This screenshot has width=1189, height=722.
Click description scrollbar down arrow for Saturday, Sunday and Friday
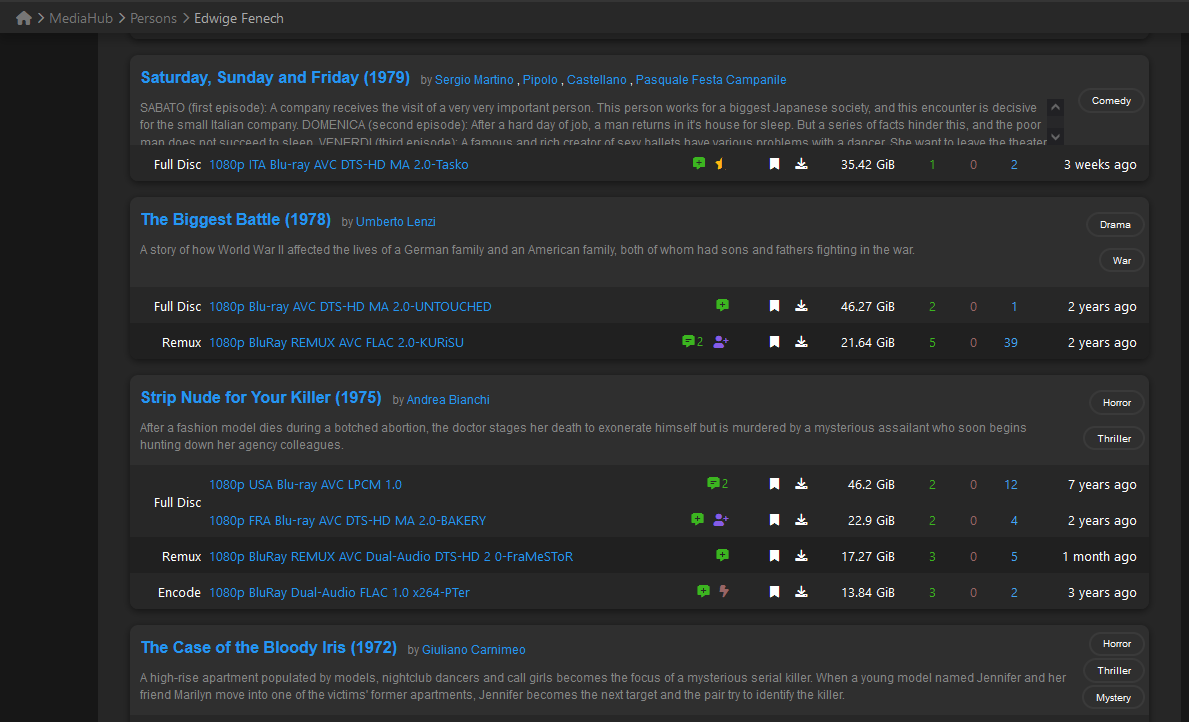(x=1055, y=137)
